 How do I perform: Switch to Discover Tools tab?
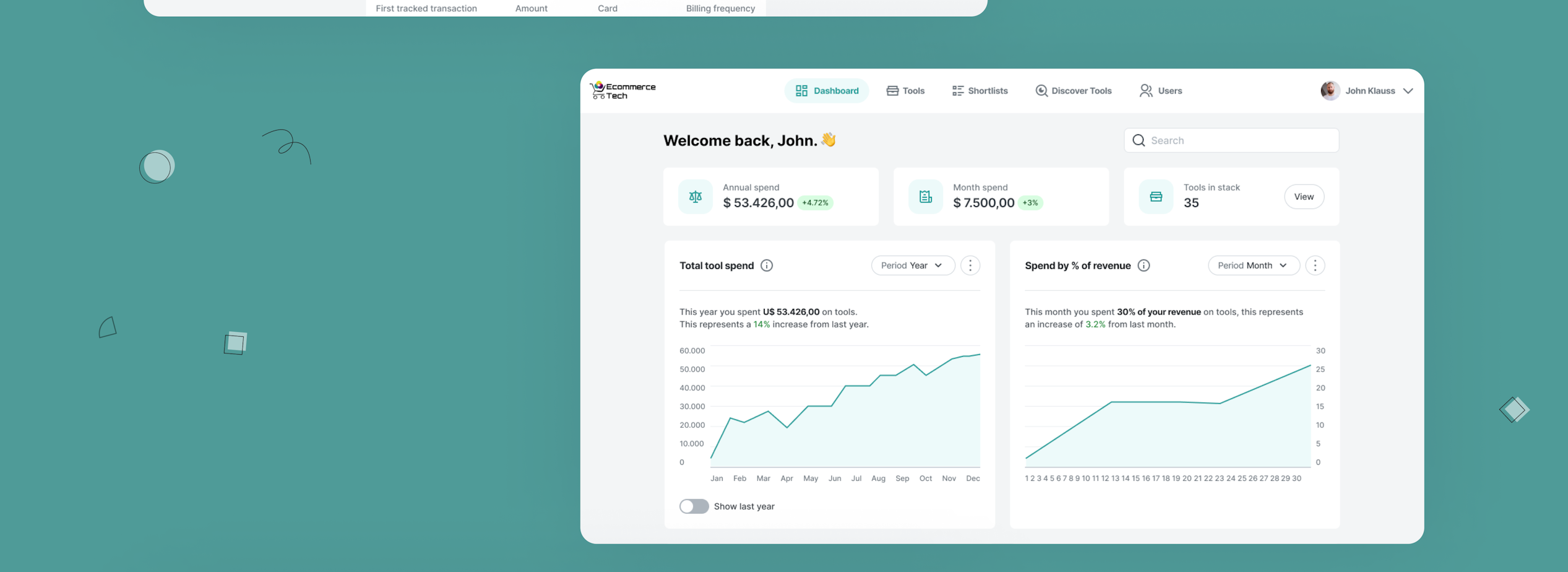(x=1074, y=91)
